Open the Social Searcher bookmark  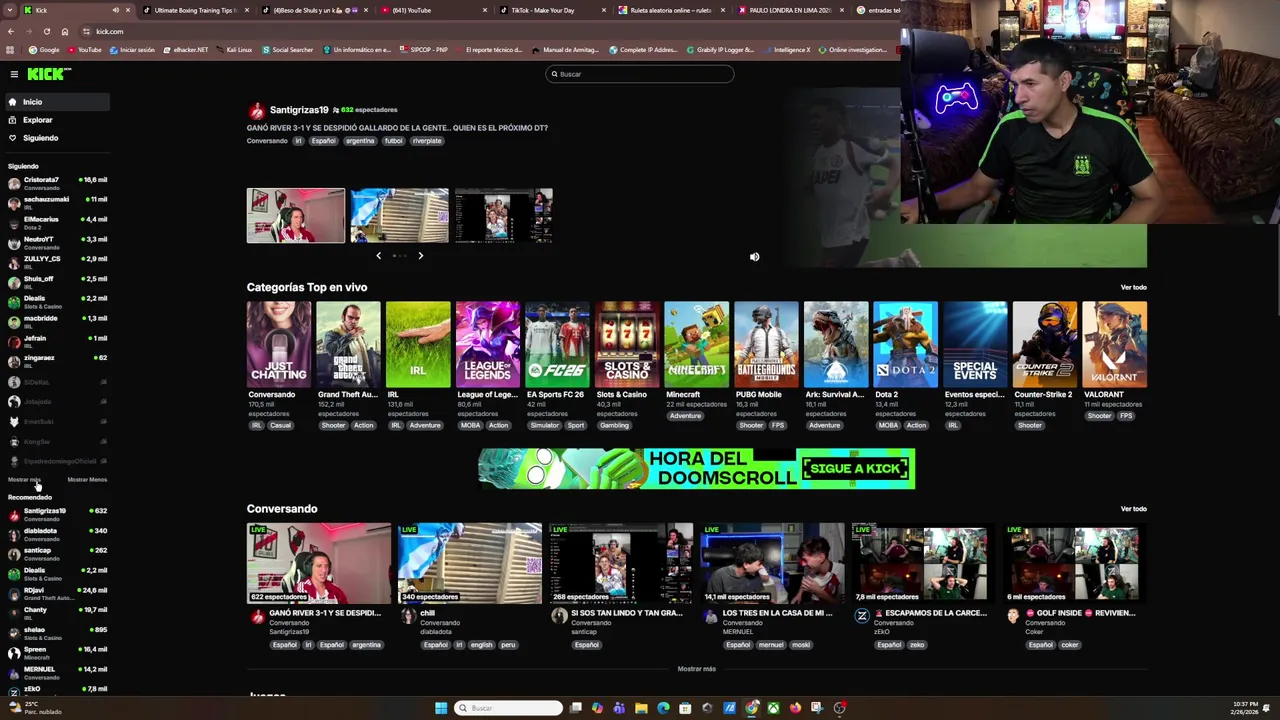coord(287,49)
